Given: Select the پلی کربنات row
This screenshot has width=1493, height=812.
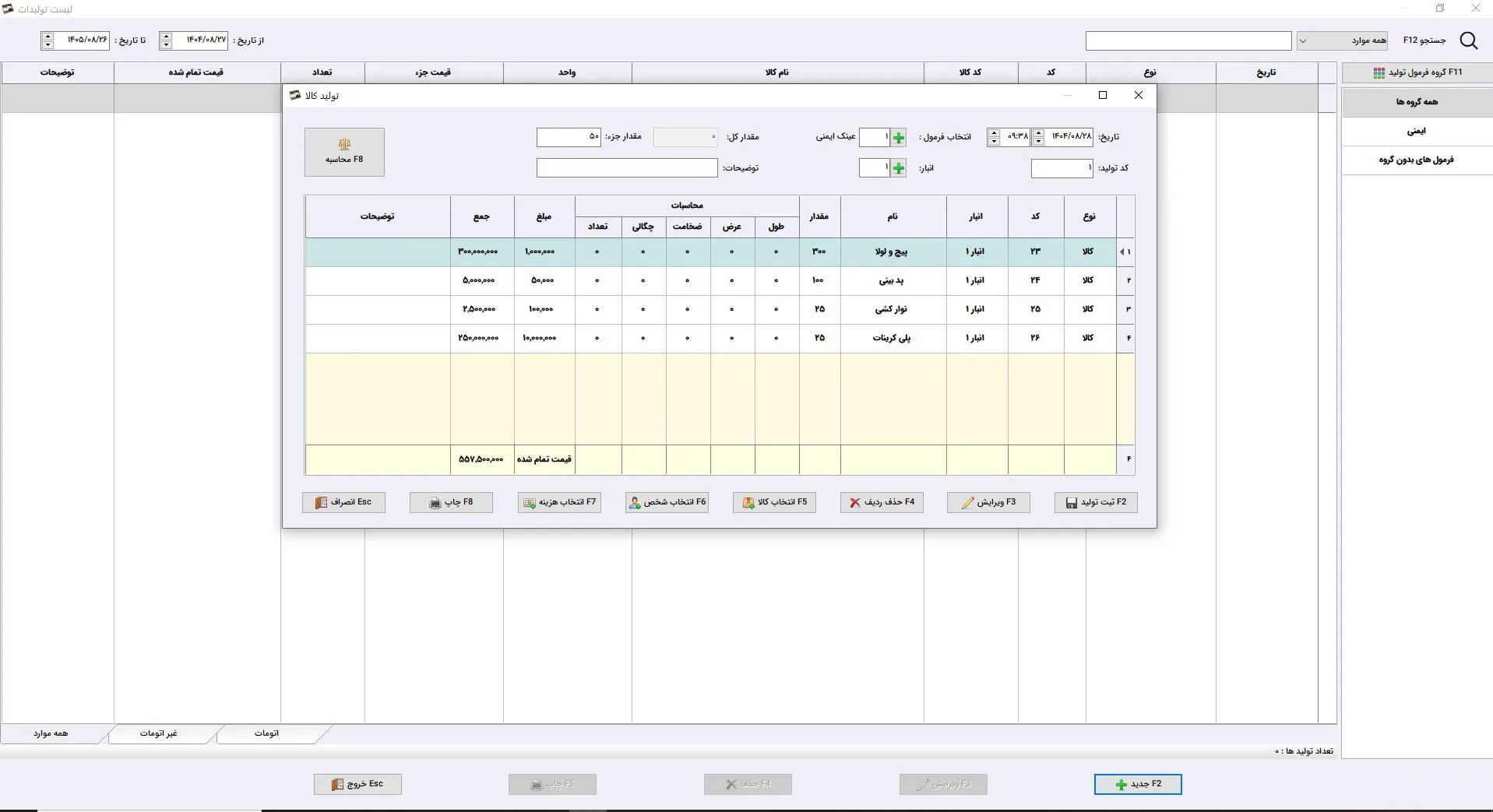Looking at the screenshot, I should [720, 338].
